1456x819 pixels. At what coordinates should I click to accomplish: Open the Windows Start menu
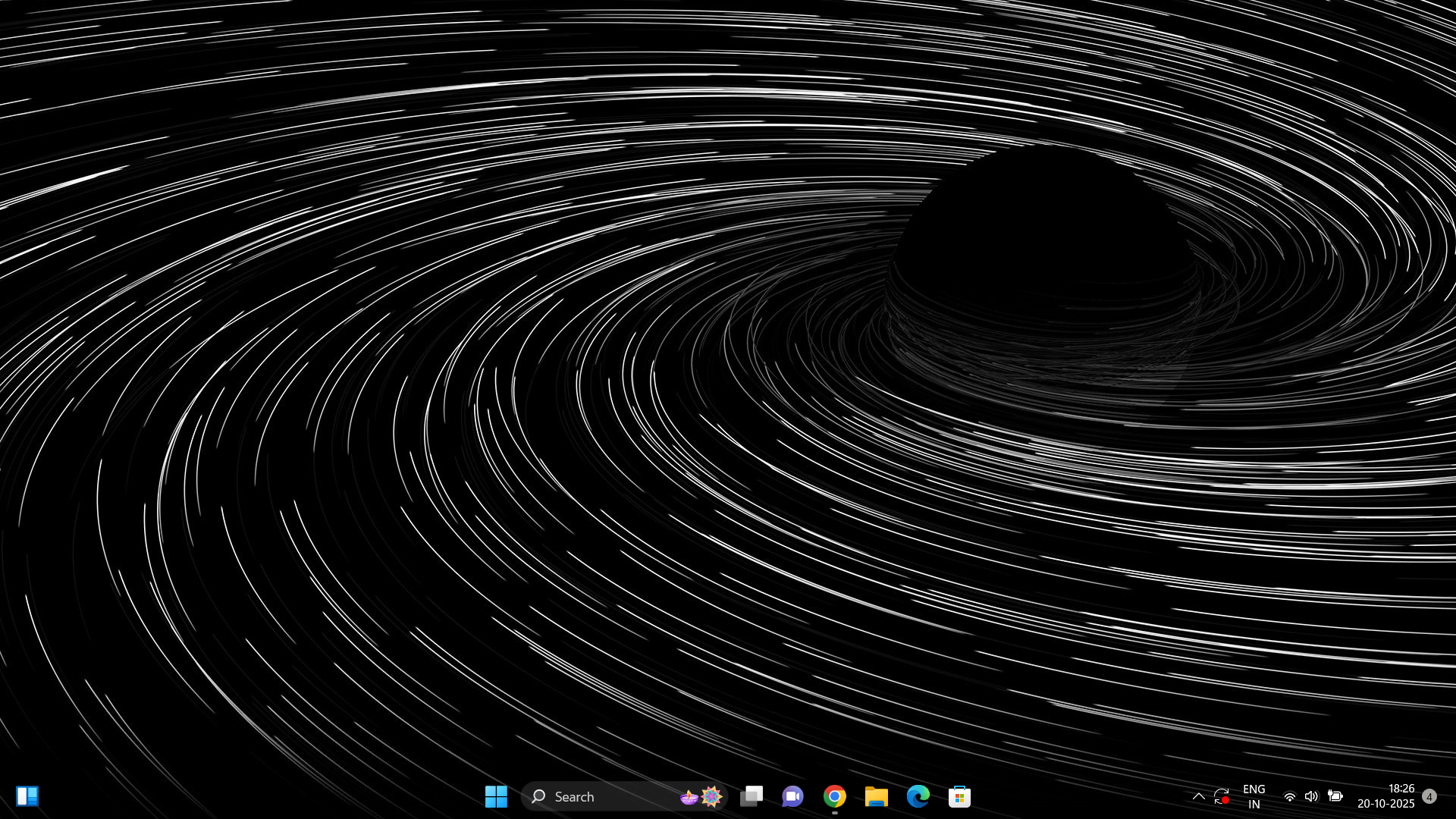(x=496, y=796)
